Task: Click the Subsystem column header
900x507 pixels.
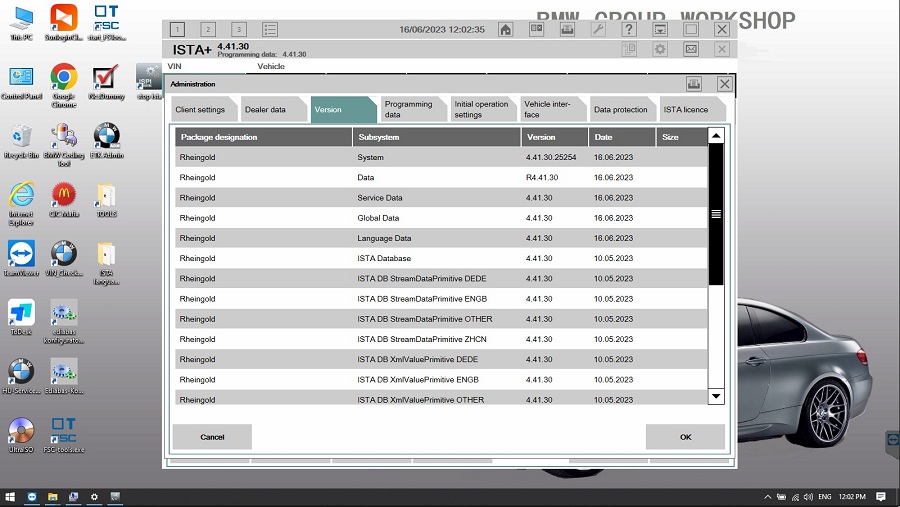Action: (436, 137)
